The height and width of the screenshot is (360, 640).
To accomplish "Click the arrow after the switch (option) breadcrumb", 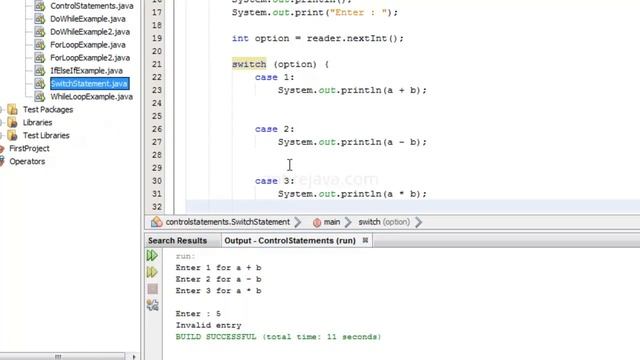I will click(418, 222).
